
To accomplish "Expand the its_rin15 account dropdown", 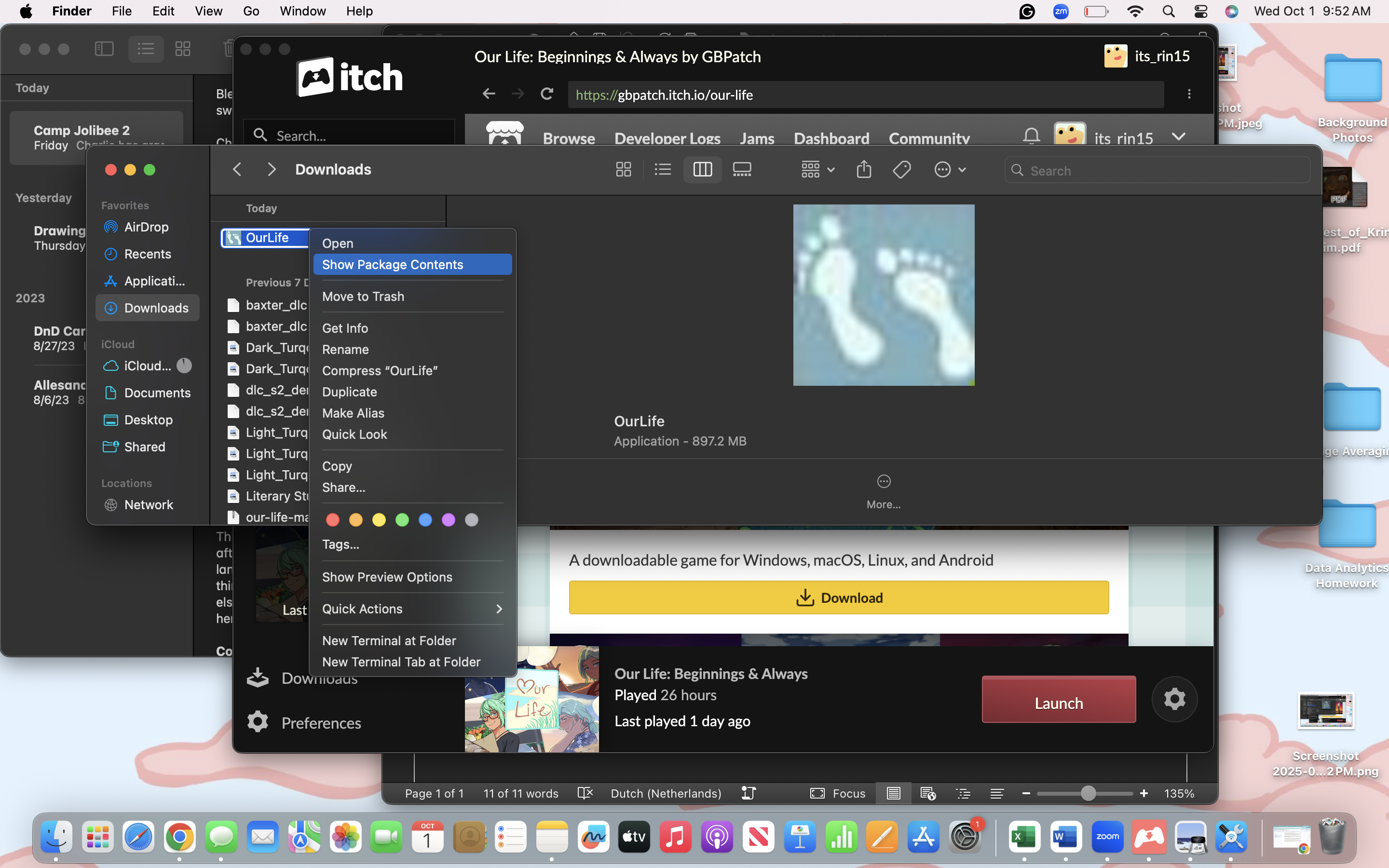I will point(1178,137).
